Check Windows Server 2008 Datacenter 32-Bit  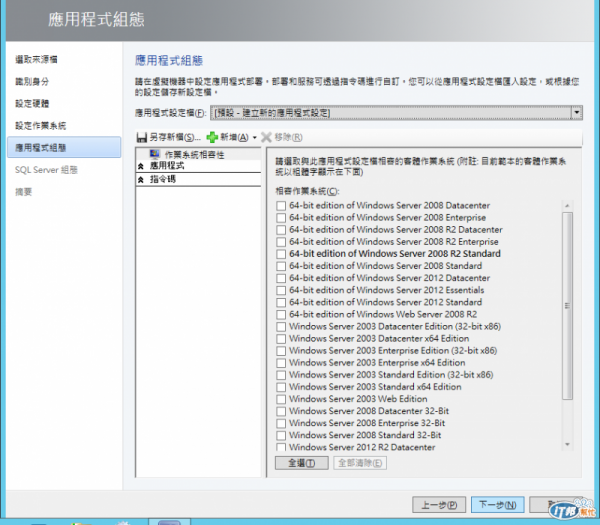(x=281, y=412)
